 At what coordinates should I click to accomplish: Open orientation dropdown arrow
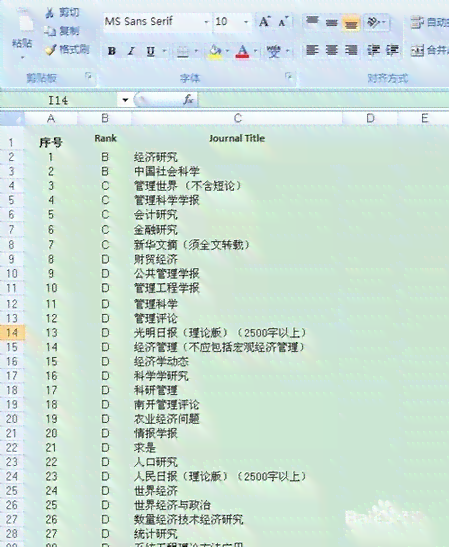pyautogui.click(x=384, y=23)
